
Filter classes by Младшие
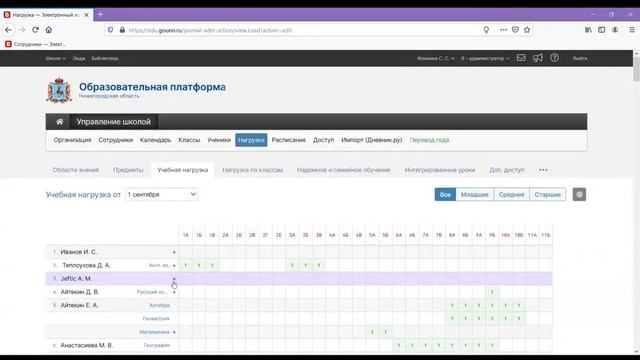coord(475,194)
